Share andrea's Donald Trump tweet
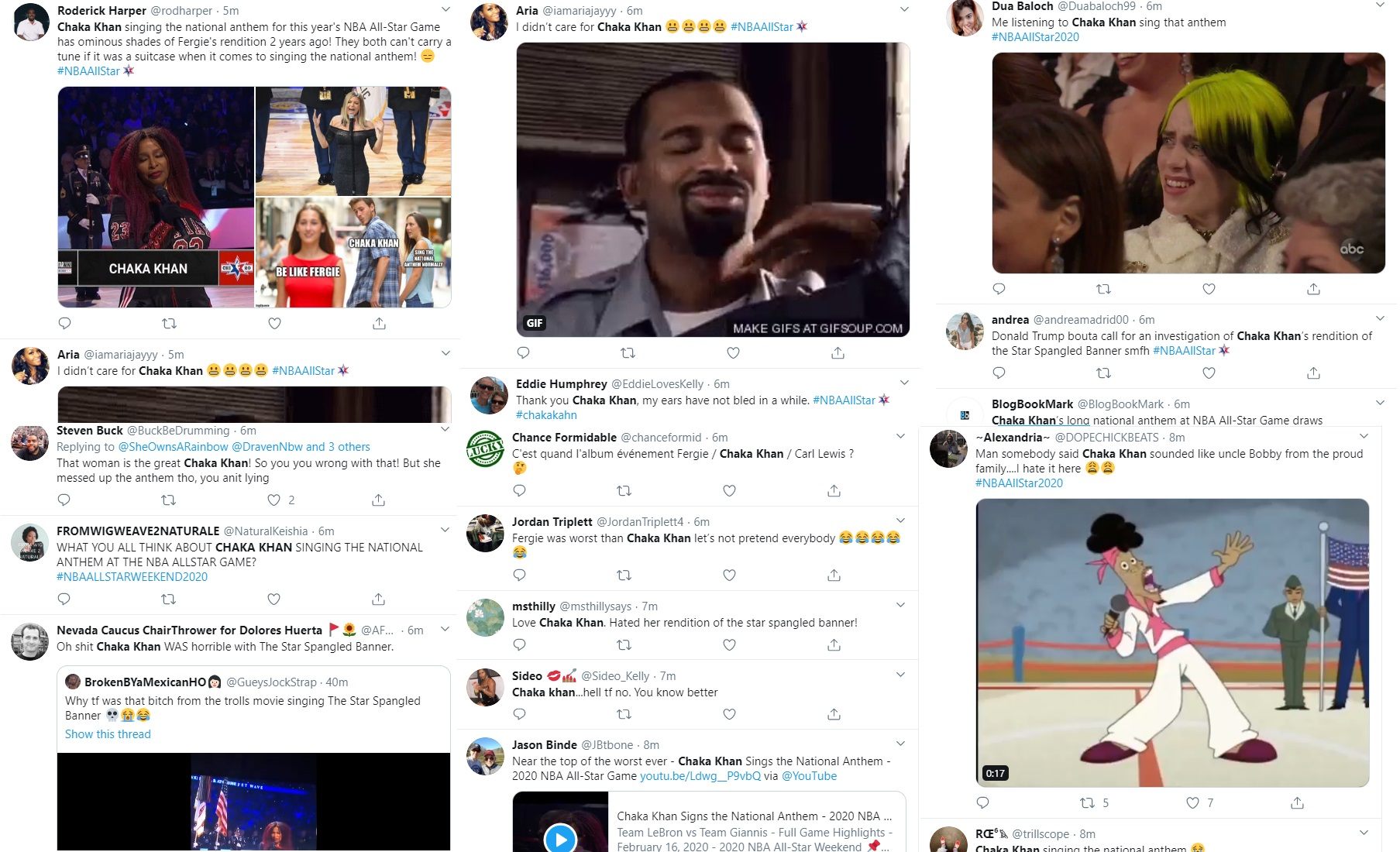1400x852 pixels. point(1313,373)
